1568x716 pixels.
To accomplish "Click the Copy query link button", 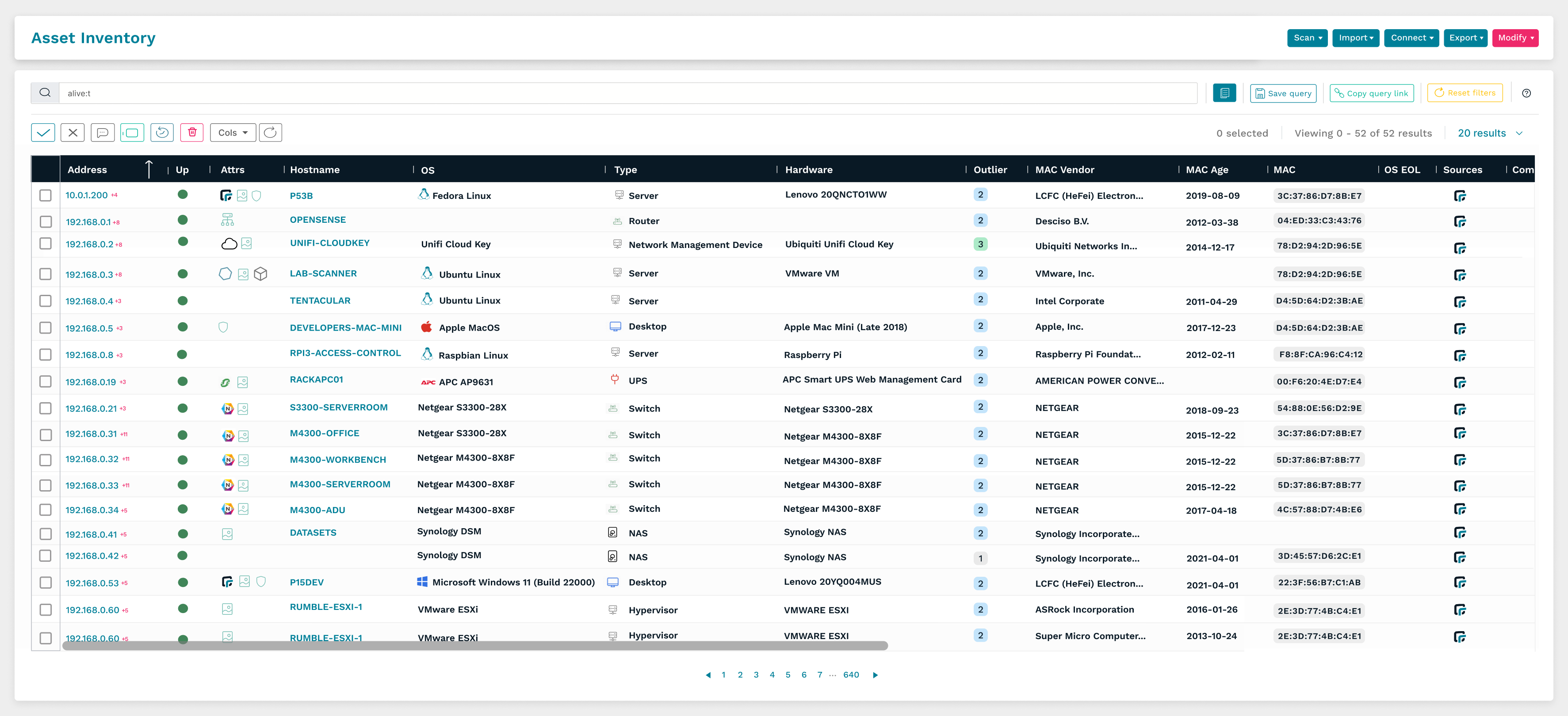I will coord(1371,93).
